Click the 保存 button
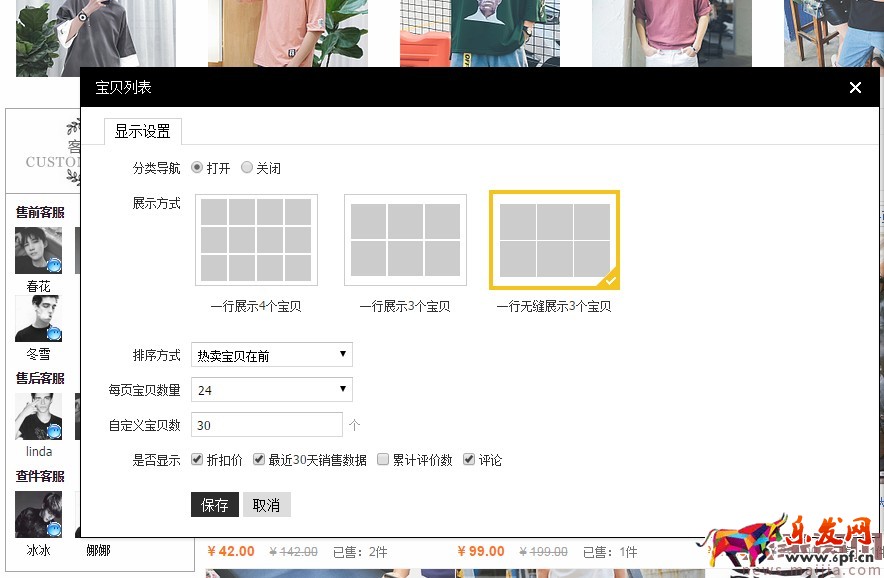The image size is (884, 578). click(x=214, y=504)
